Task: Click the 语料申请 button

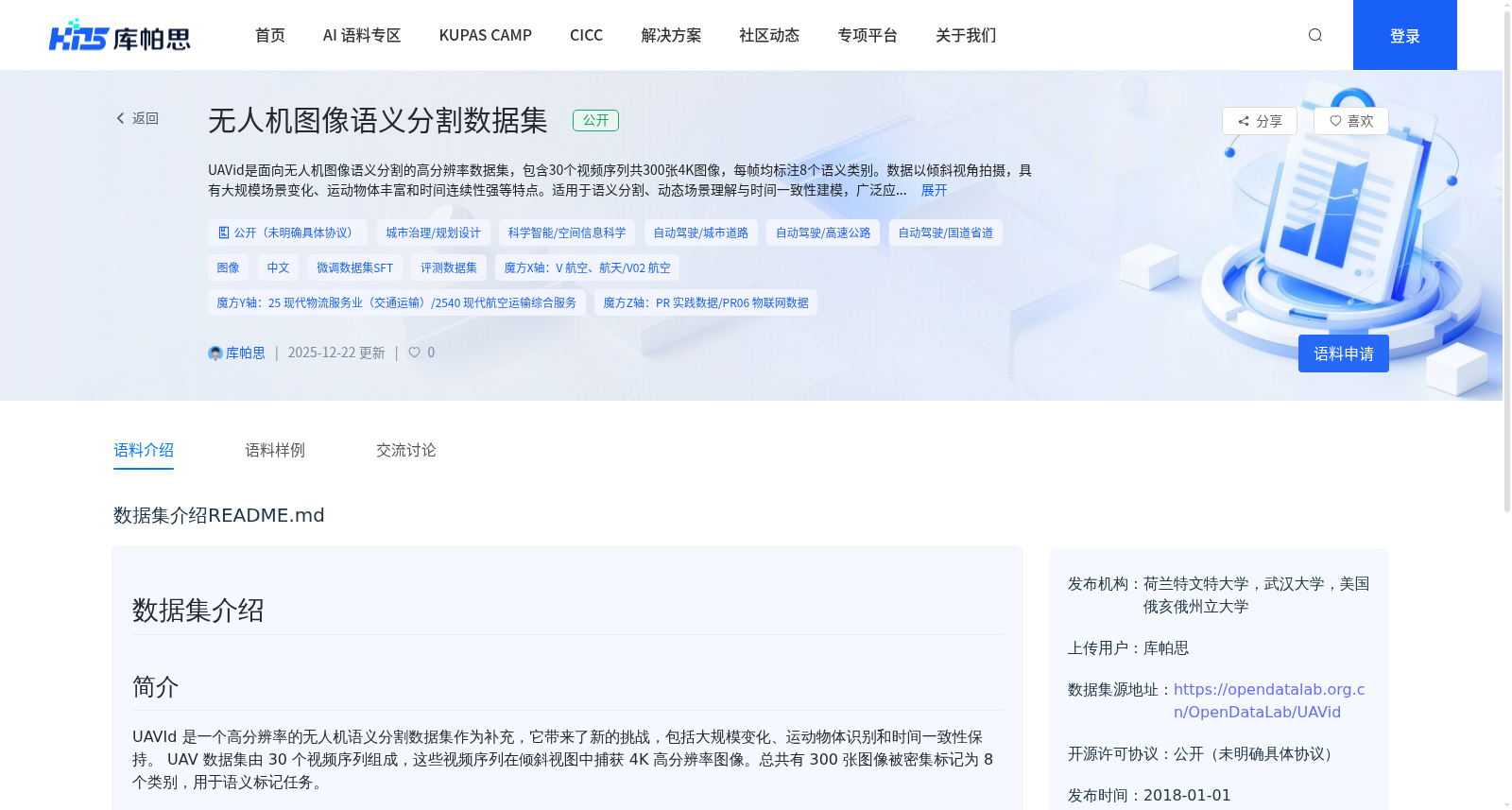Action: pyautogui.click(x=1344, y=353)
